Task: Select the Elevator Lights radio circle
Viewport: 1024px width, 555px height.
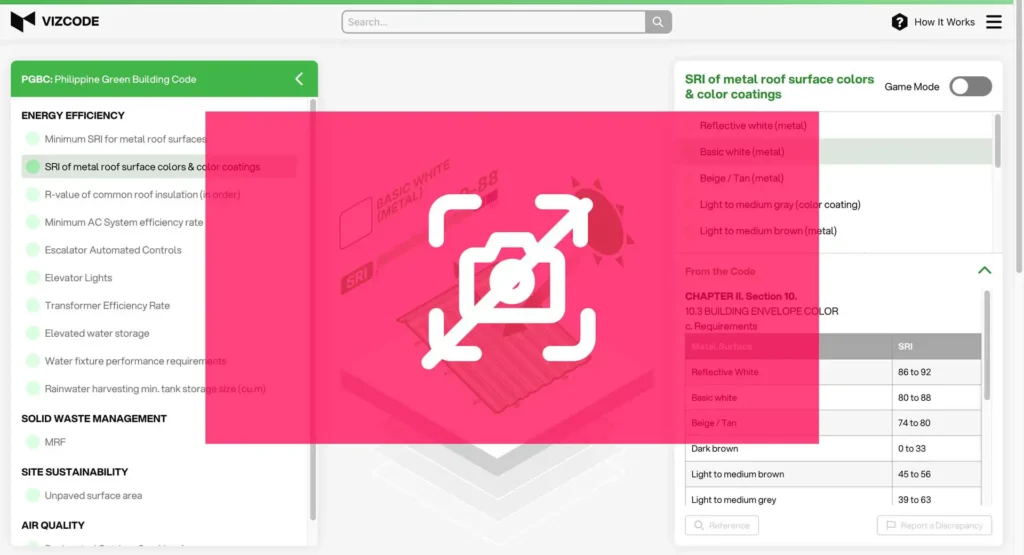Action: [x=33, y=278]
